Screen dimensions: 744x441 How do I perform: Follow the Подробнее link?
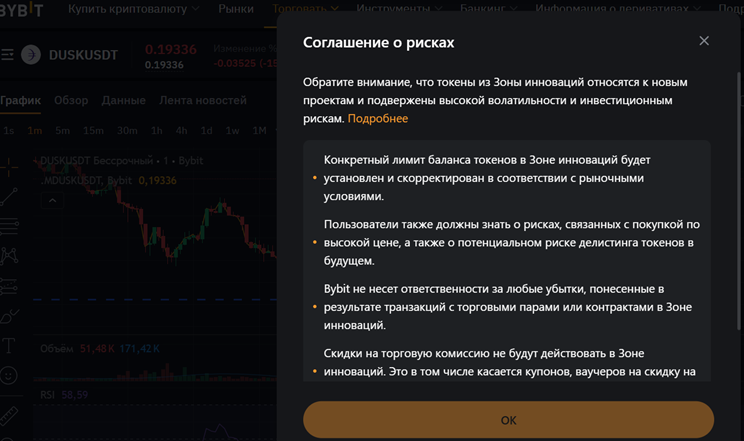click(x=378, y=118)
